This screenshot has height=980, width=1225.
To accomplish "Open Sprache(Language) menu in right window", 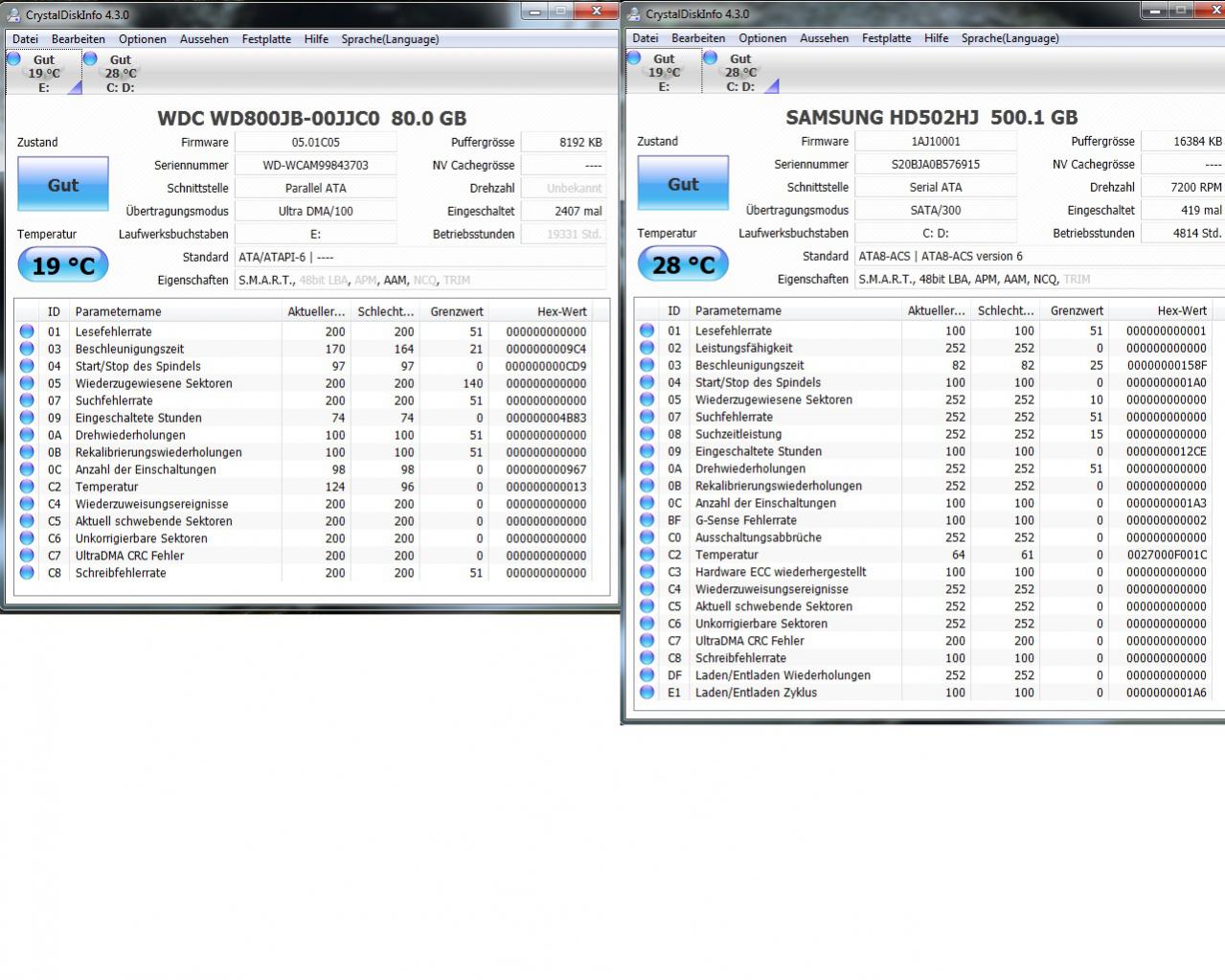I will [1010, 38].
